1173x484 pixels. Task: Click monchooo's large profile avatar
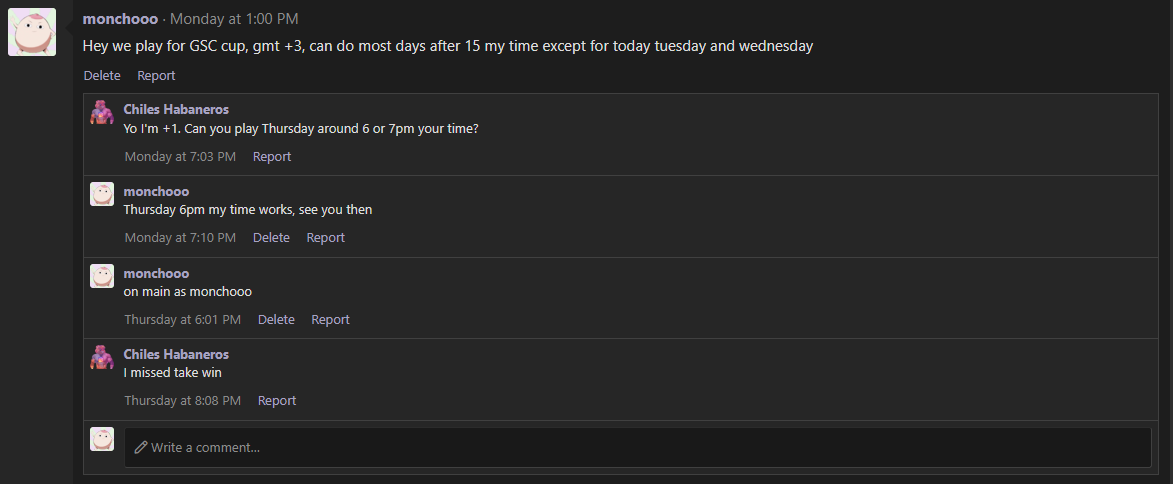tap(32, 32)
